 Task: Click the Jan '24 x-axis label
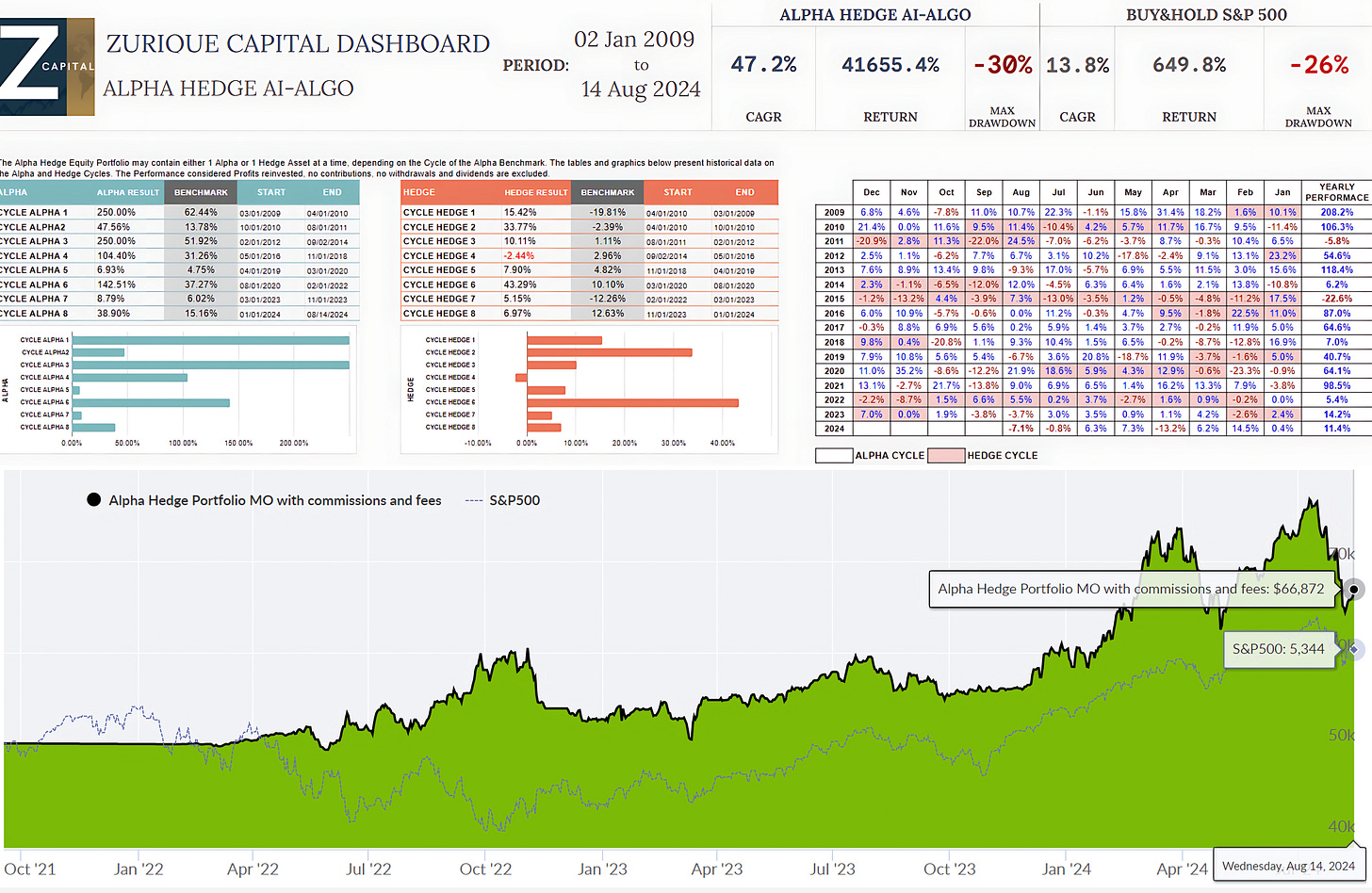pos(1066,869)
